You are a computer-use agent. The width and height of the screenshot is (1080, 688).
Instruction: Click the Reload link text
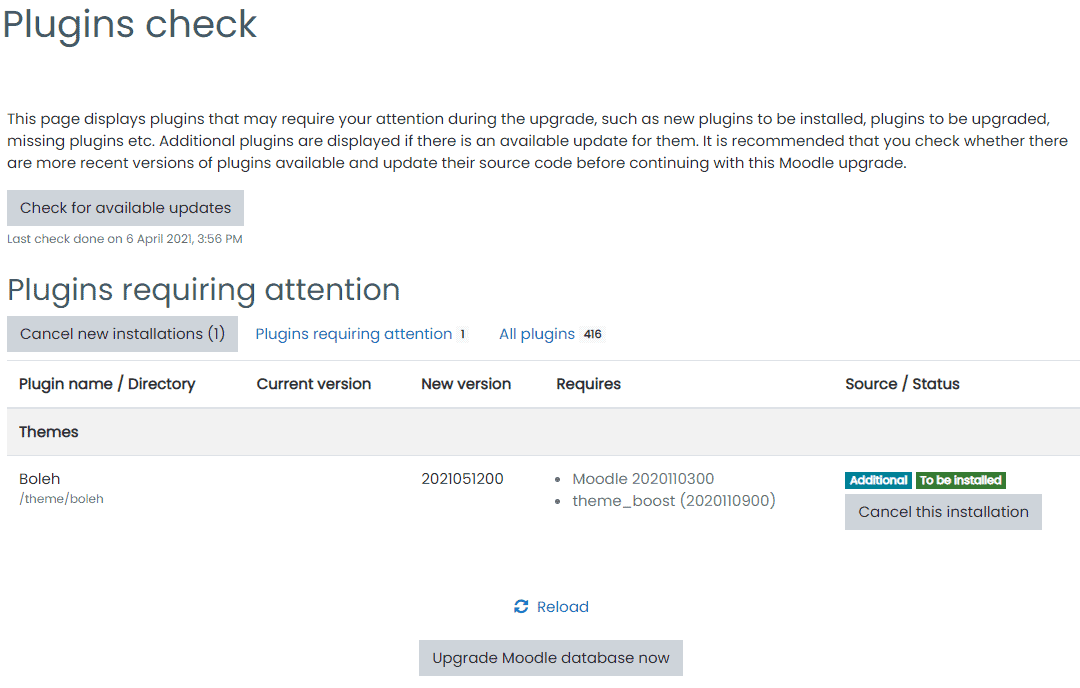click(563, 607)
